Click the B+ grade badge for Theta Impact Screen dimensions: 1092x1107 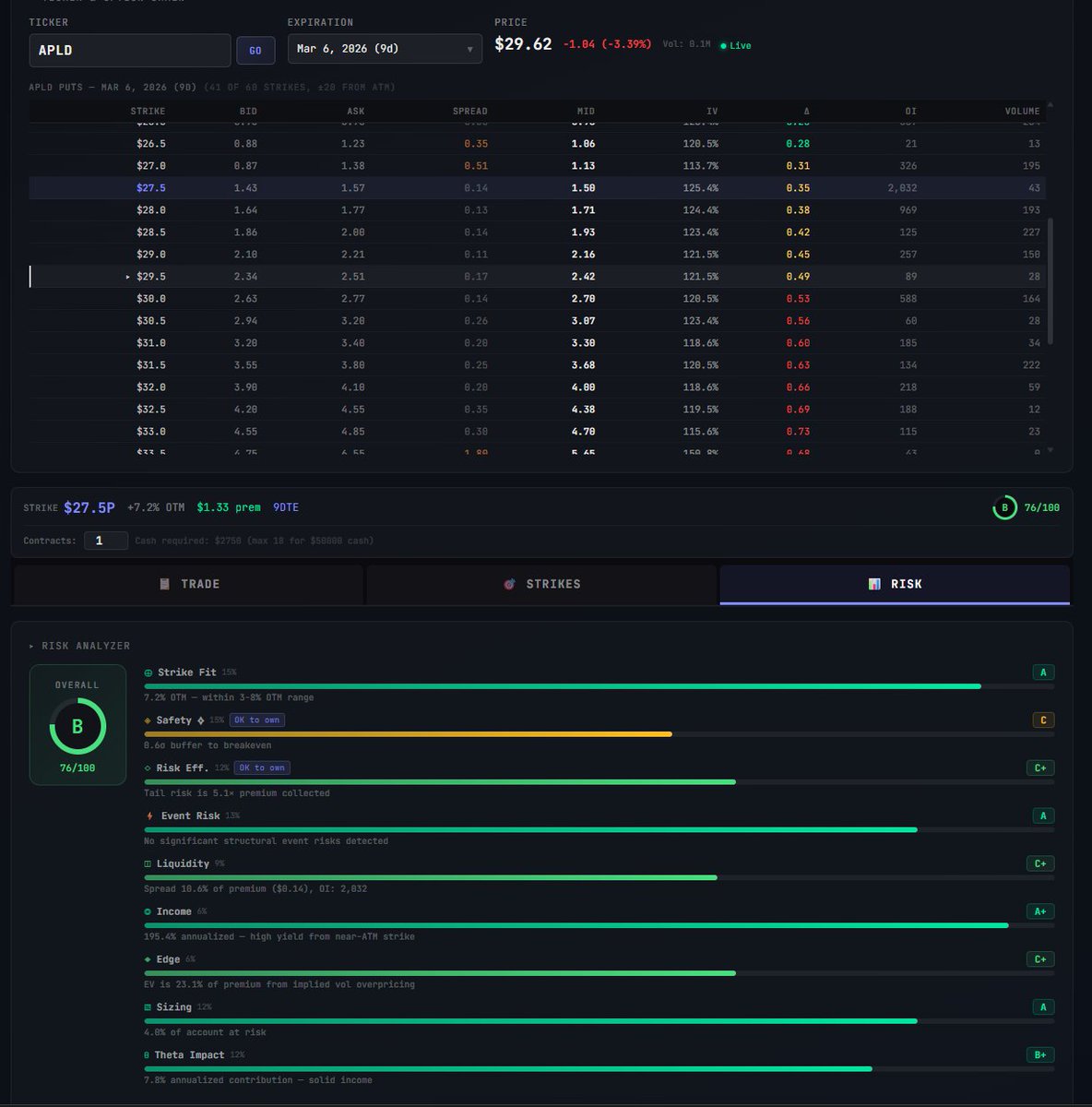[1040, 1055]
